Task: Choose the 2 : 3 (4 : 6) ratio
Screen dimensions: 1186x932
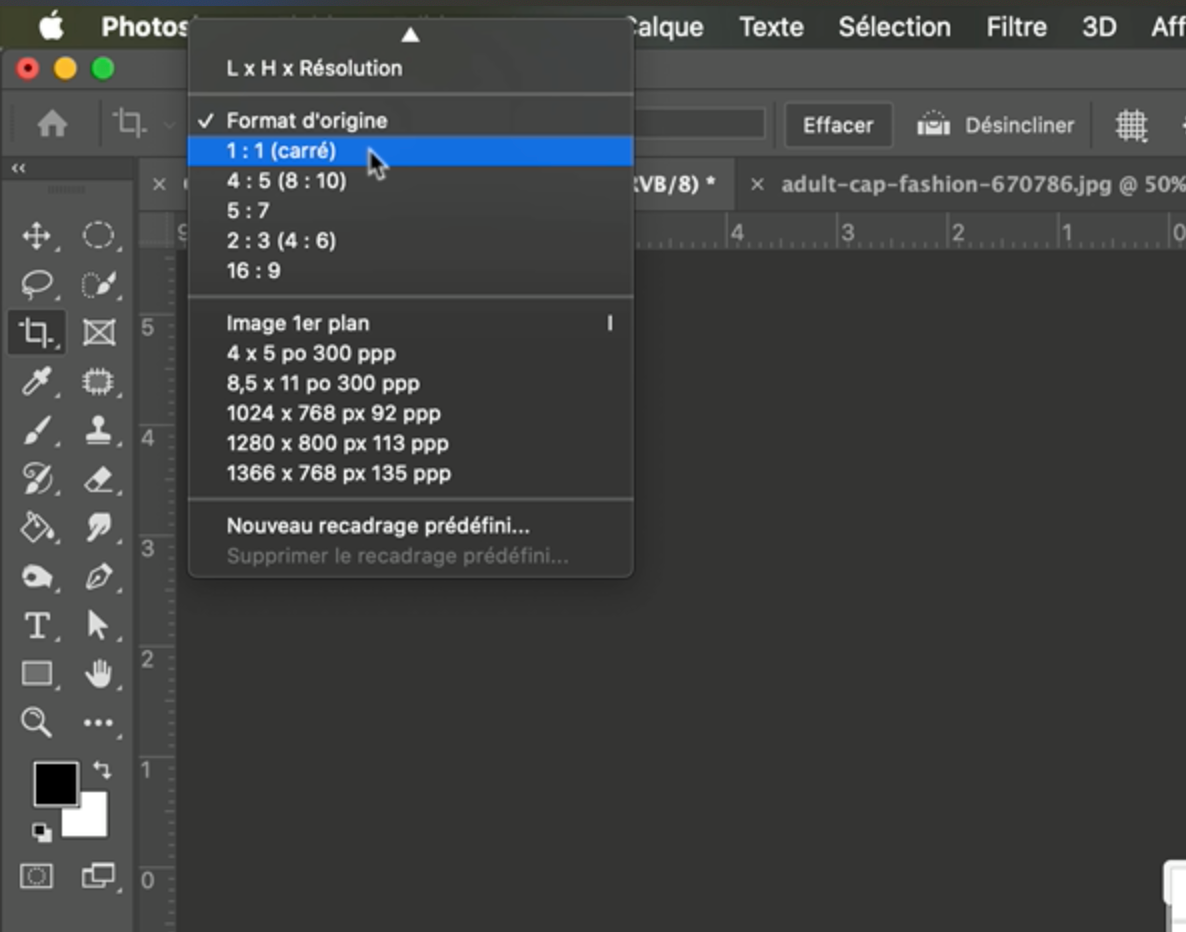Action: coord(410,241)
